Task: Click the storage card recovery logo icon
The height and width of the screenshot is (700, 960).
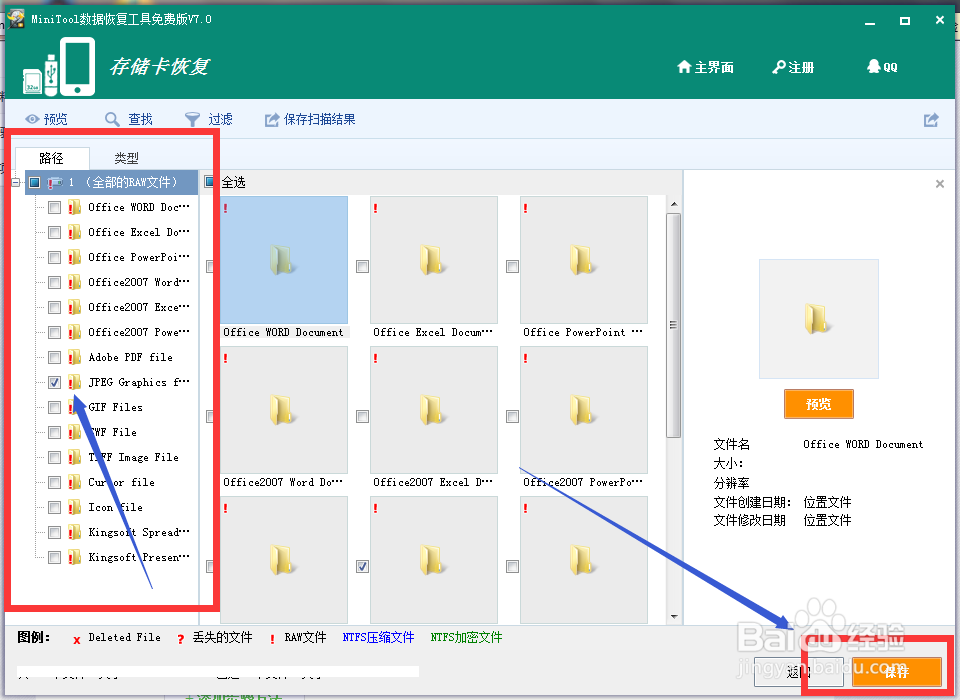Action: (x=59, y=67)
